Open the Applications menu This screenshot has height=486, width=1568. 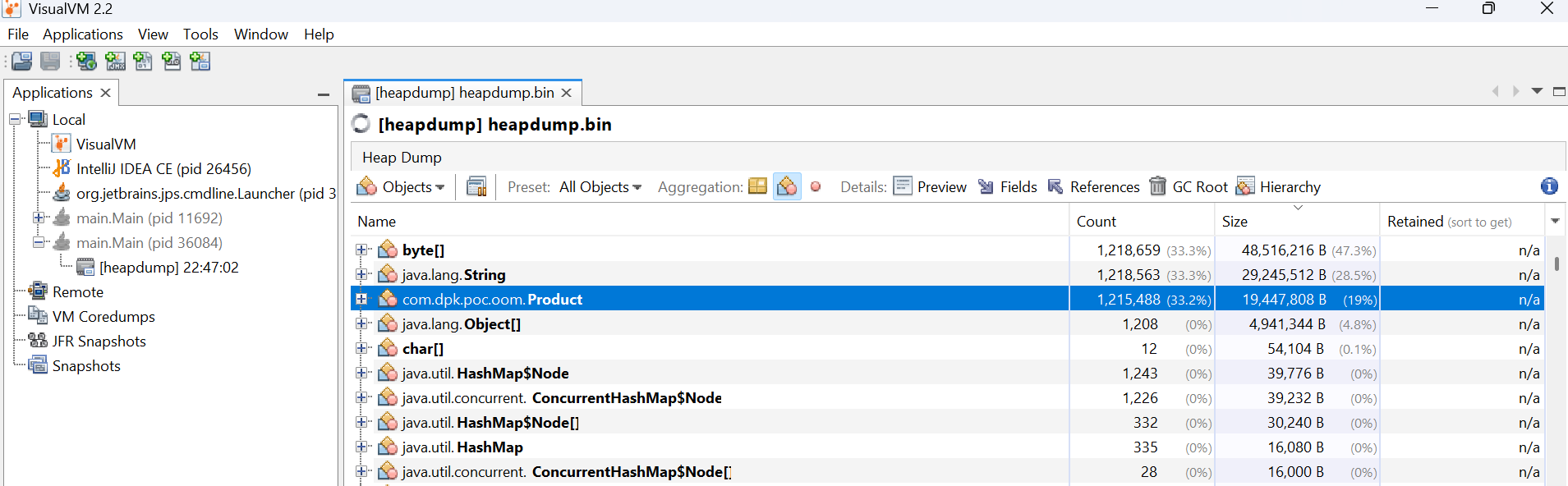click(x=83, y=34)
